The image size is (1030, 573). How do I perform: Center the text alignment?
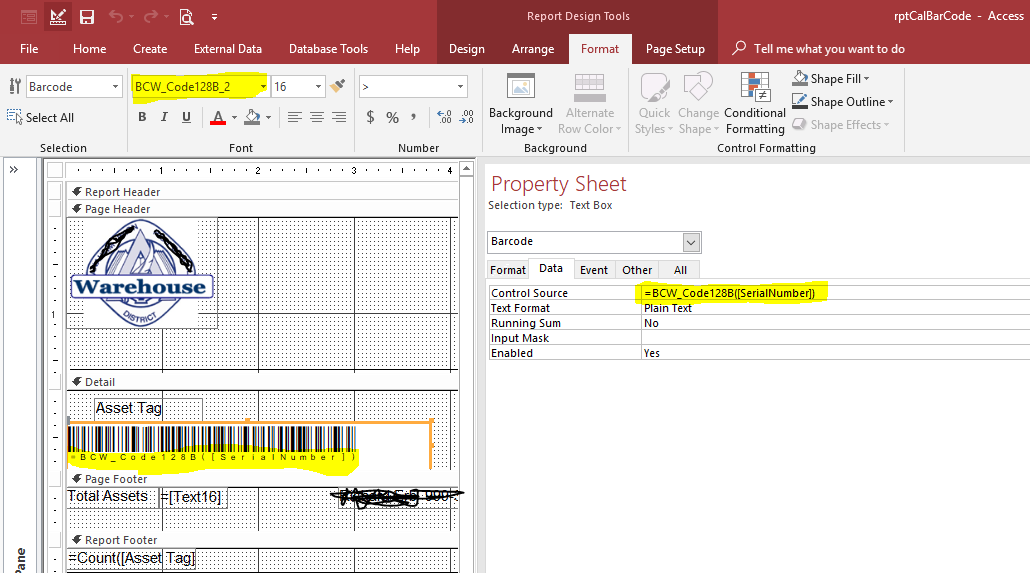[x=316, y=117]
